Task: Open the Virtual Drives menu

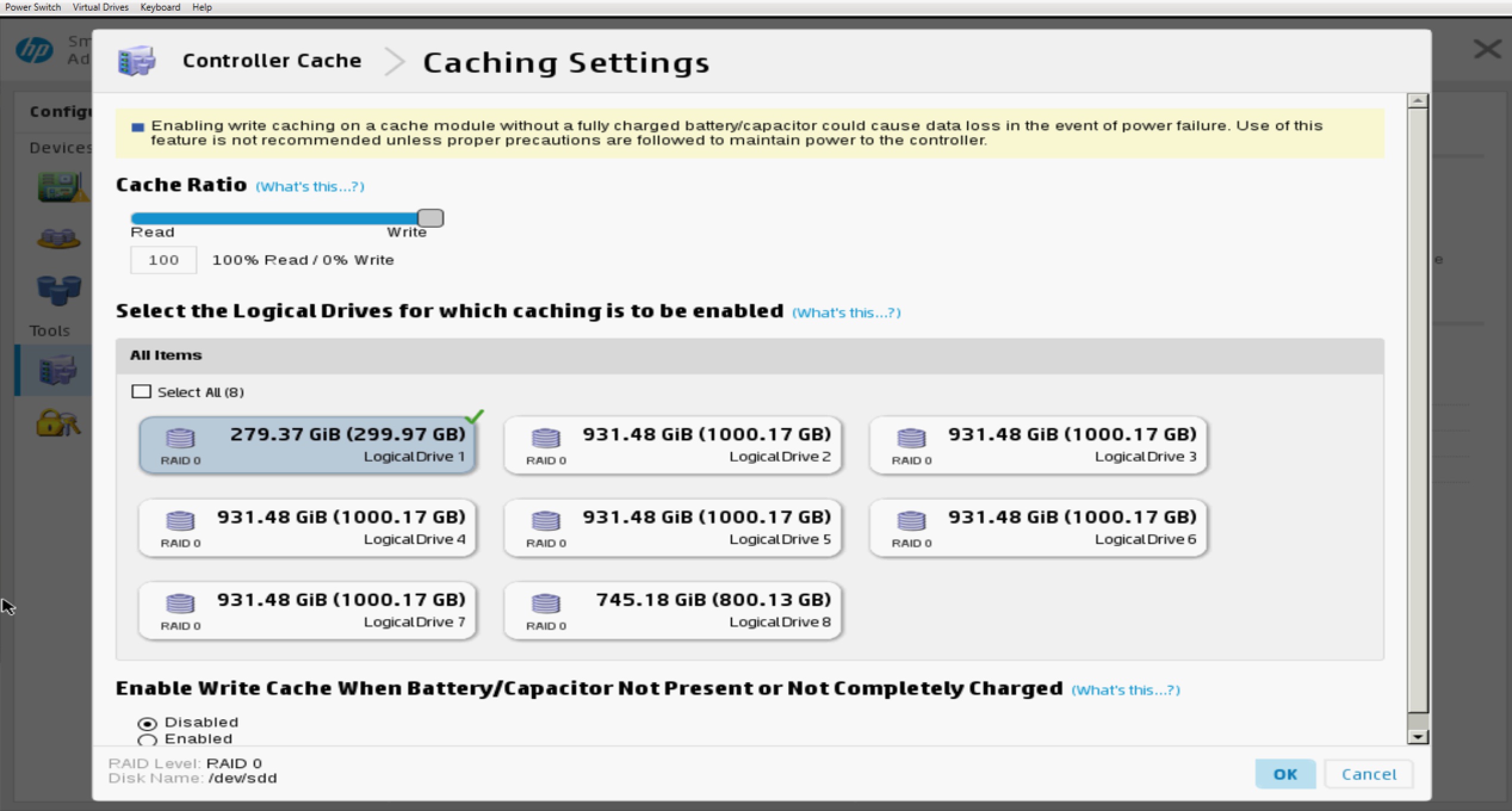Action: [x=100, y=7]
